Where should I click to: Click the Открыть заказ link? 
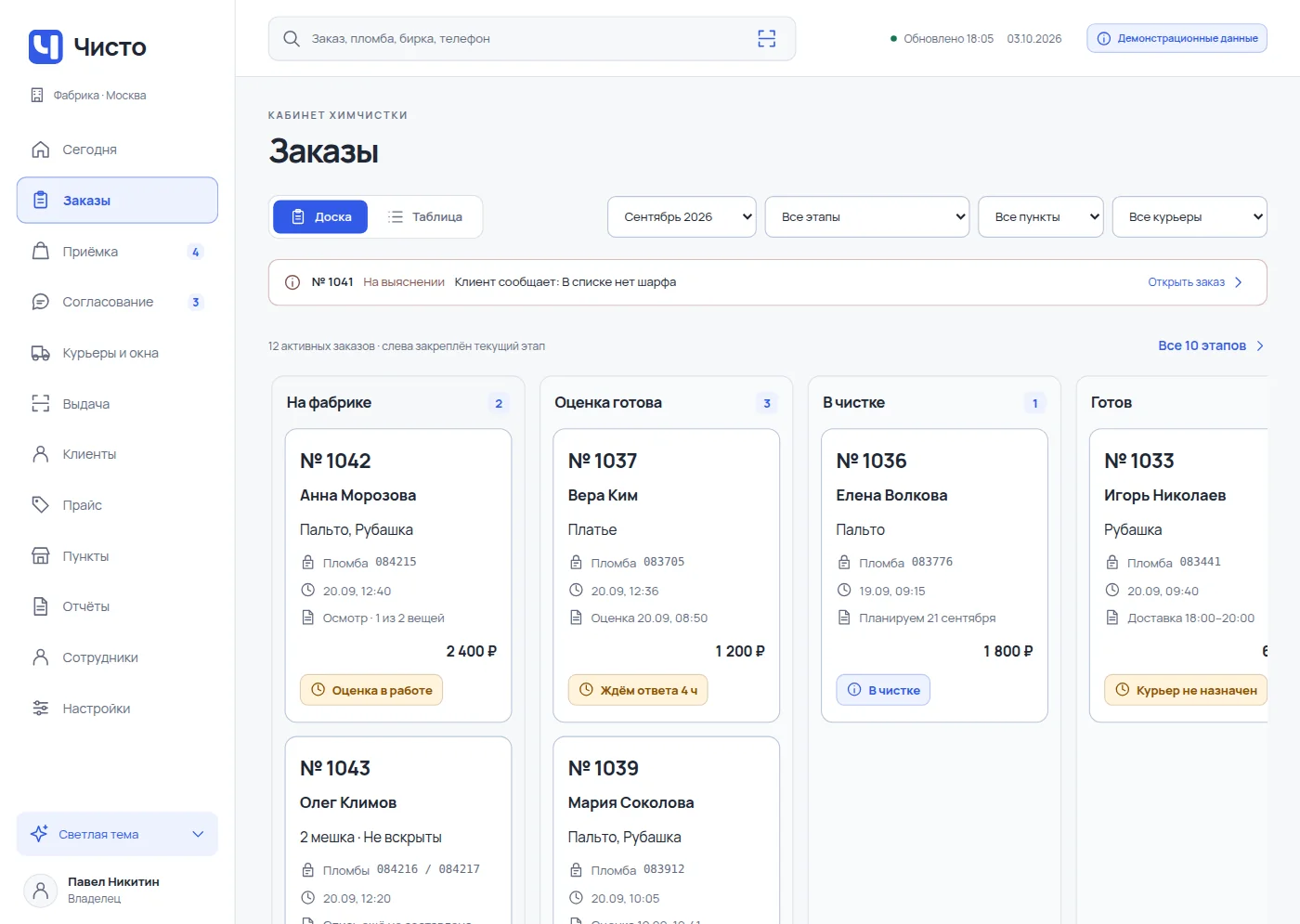[1195, 282]
